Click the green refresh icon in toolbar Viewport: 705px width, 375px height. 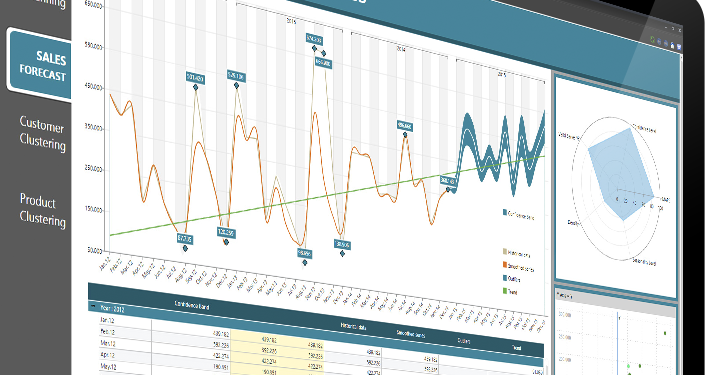pos(652,40)
